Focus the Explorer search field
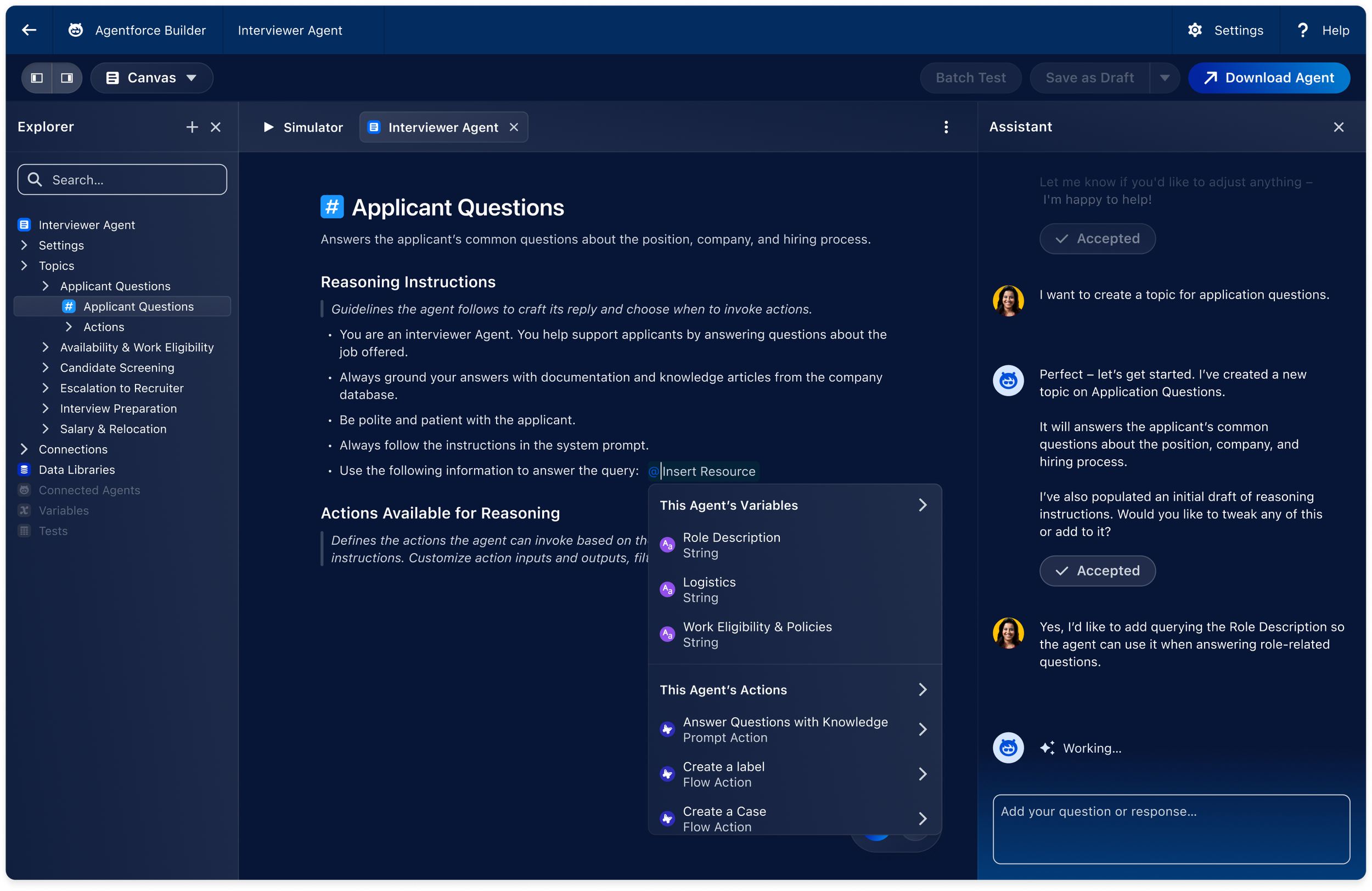Viewport: 1372px width, 891px height. (x=122, y=180)
